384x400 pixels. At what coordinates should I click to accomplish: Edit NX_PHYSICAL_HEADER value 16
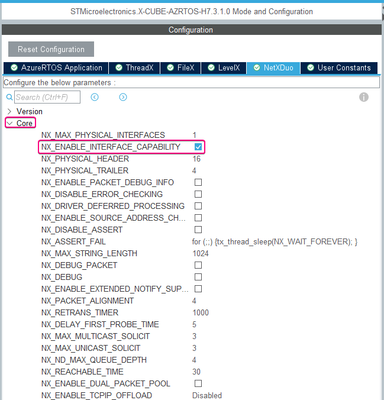click(196, 159)
